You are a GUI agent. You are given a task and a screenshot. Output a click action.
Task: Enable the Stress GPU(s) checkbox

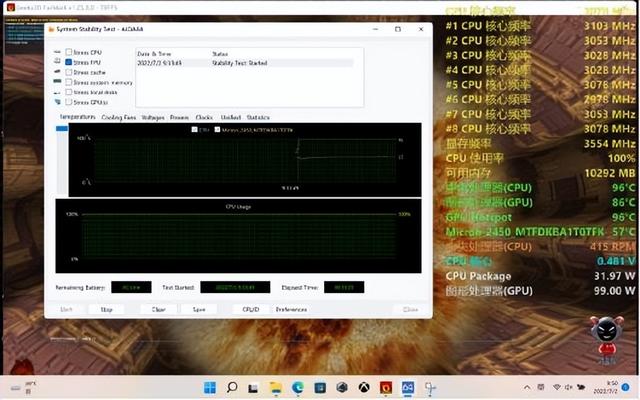click(x=69, y=102)
